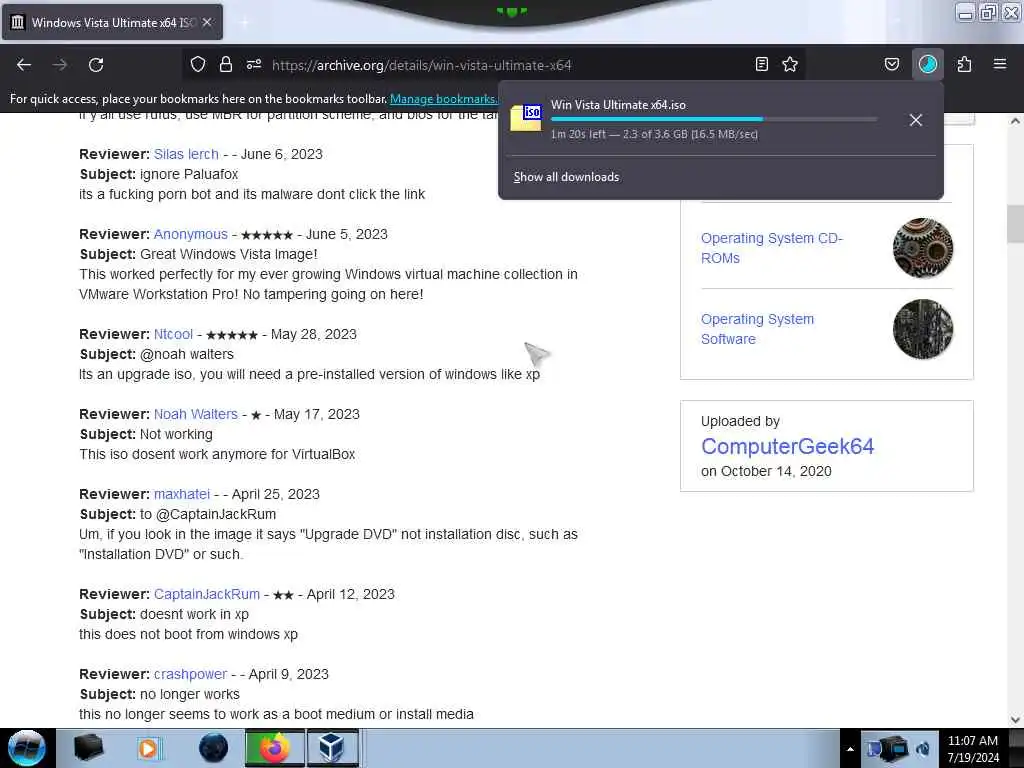The image size is (1024, 768).
Task: Click the "doesnt work in xp" subject text
Action: (195, 615)
